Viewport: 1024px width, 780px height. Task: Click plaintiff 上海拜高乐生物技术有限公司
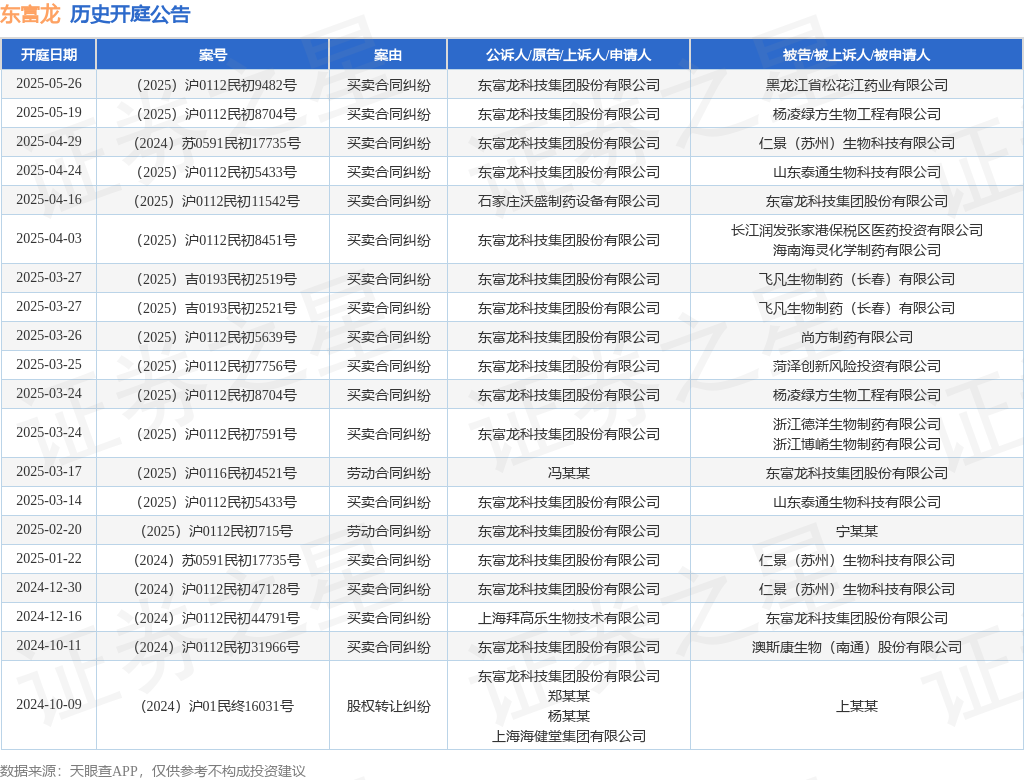(x=568, y=618)
